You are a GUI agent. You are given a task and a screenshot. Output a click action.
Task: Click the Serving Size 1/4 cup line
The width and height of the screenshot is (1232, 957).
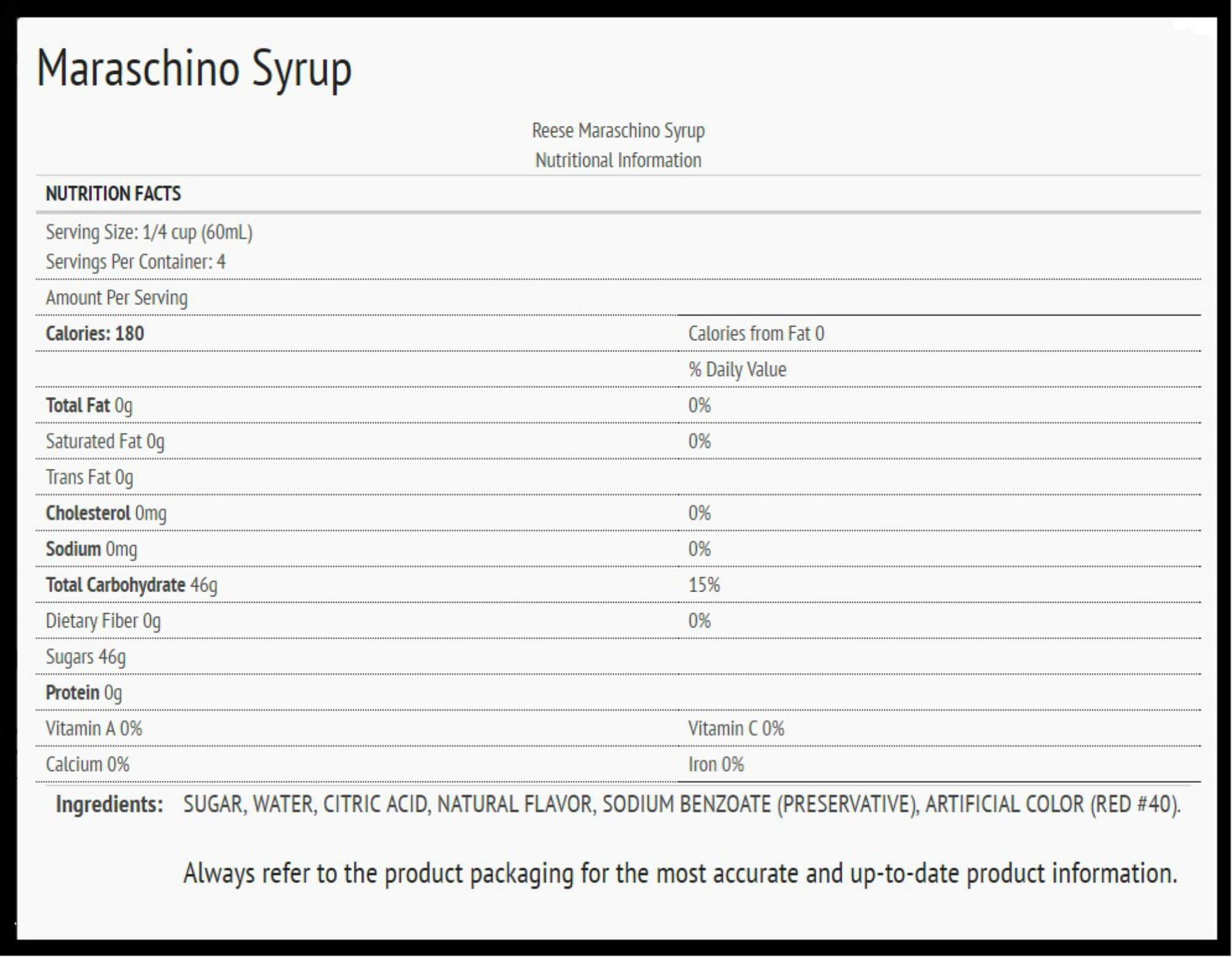point(149,233)
